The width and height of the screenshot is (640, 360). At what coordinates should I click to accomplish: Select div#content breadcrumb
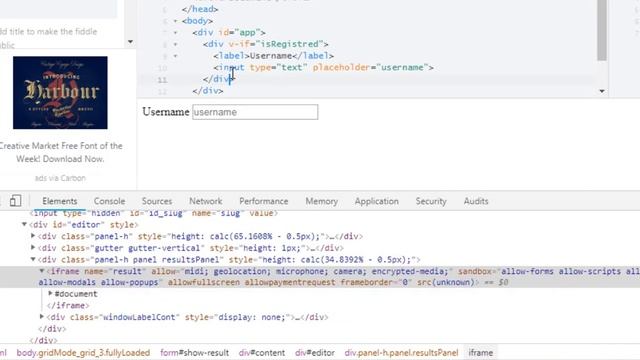(x=262, y=353)
